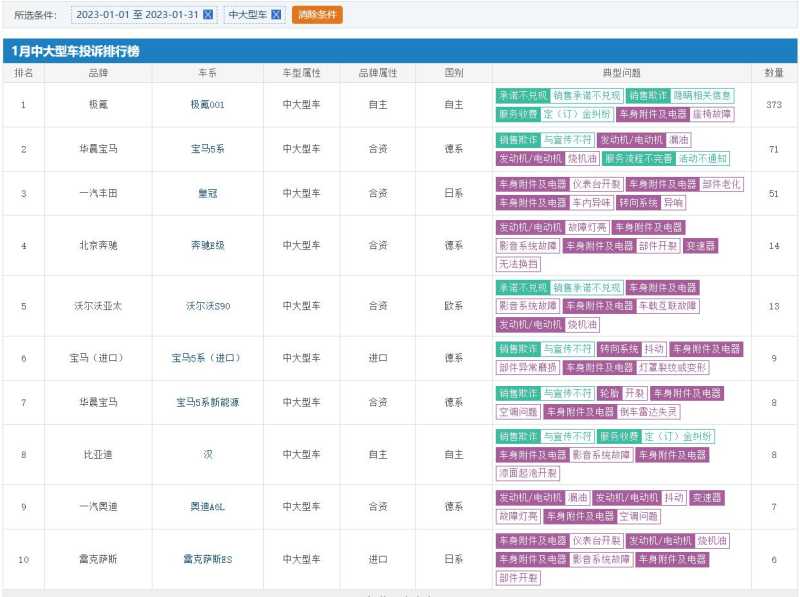The height and width of the screenshot is (597, 800).
Task: Open the 宝马5系 car series link
Action: pos(208,149)
